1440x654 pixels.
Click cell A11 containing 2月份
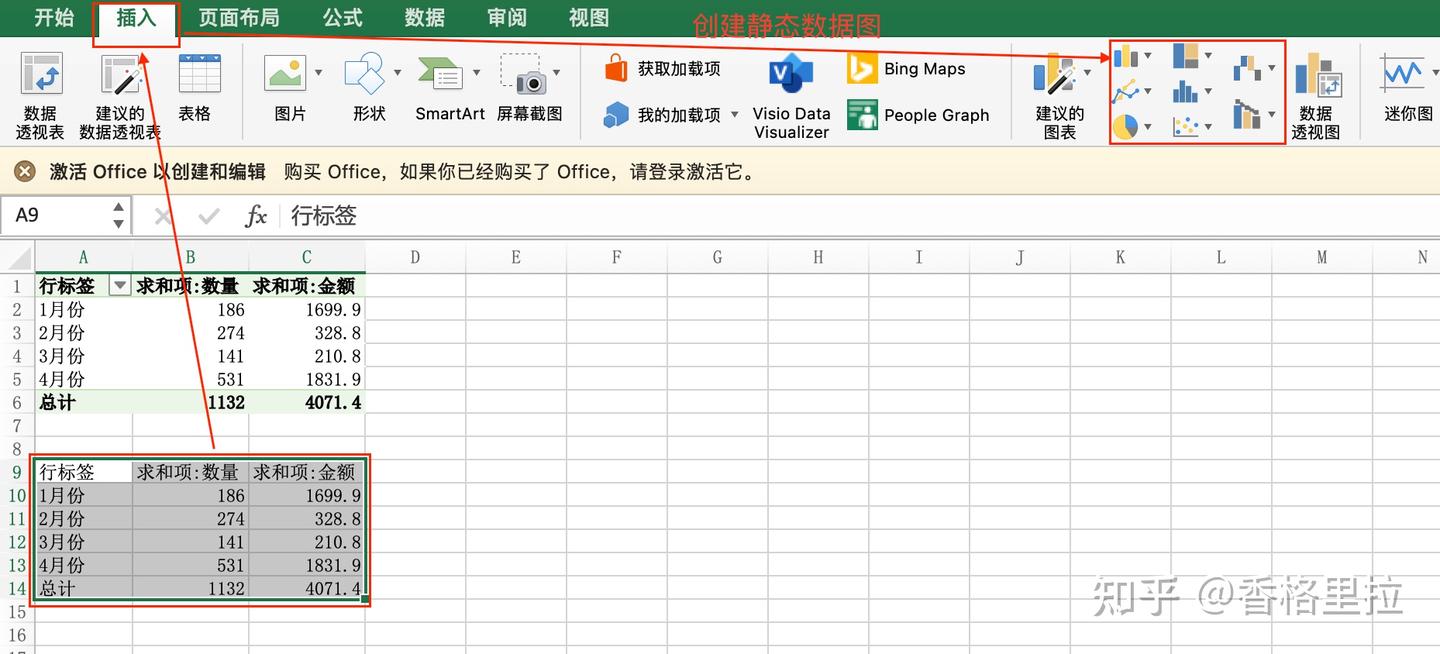tap(84, 519)
